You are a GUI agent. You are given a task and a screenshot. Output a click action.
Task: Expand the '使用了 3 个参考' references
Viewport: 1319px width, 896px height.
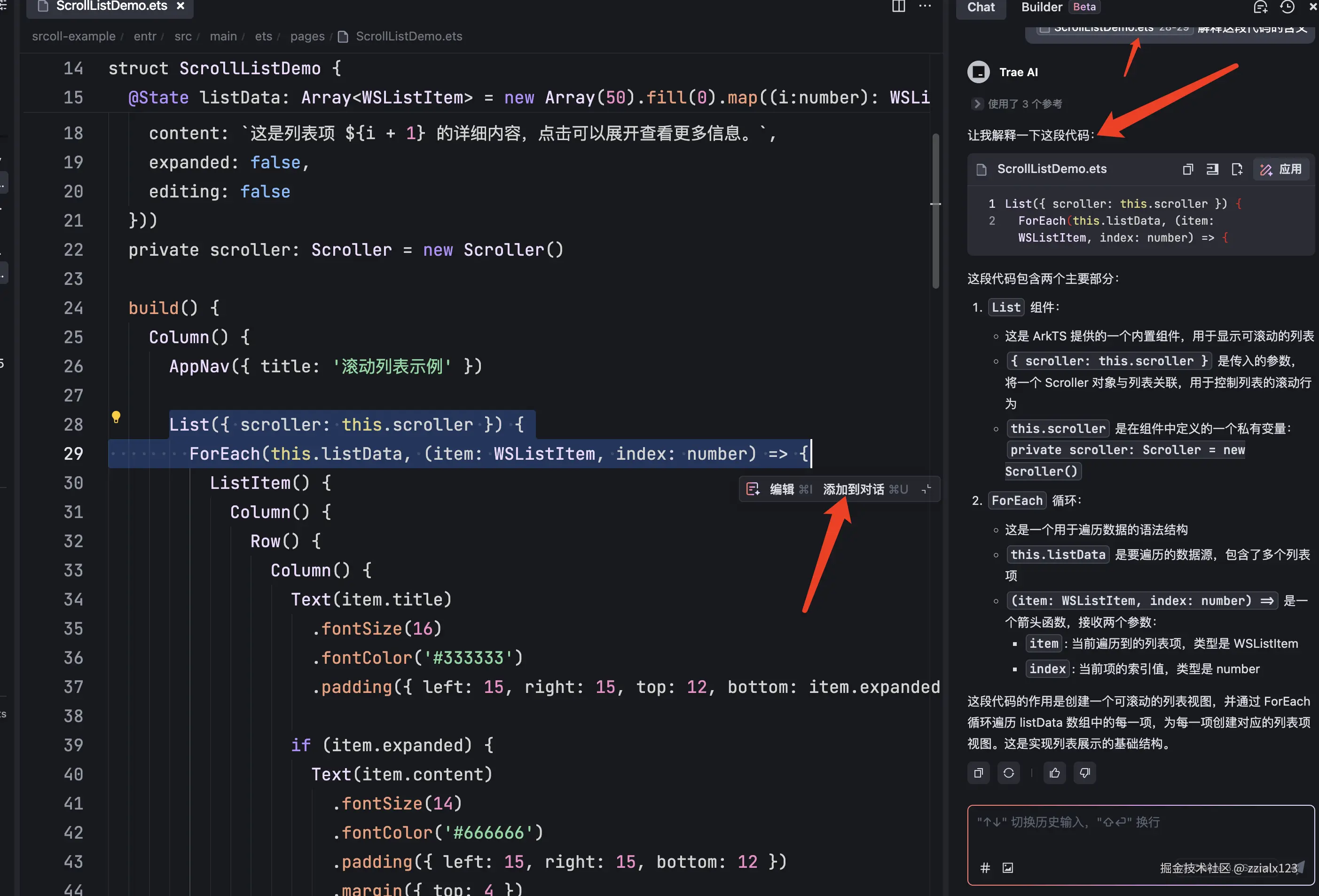pos(977,104)
